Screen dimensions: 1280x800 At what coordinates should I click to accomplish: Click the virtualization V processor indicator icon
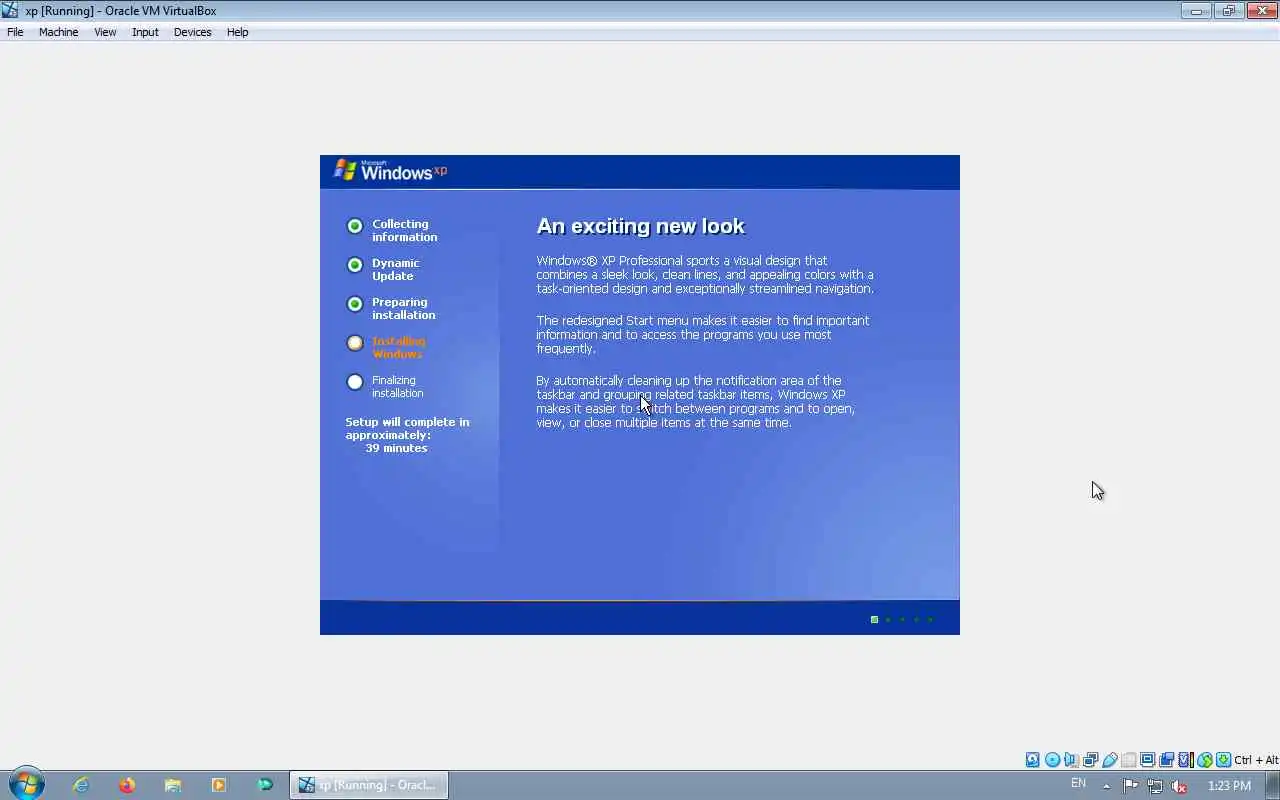click(1185, 760)
